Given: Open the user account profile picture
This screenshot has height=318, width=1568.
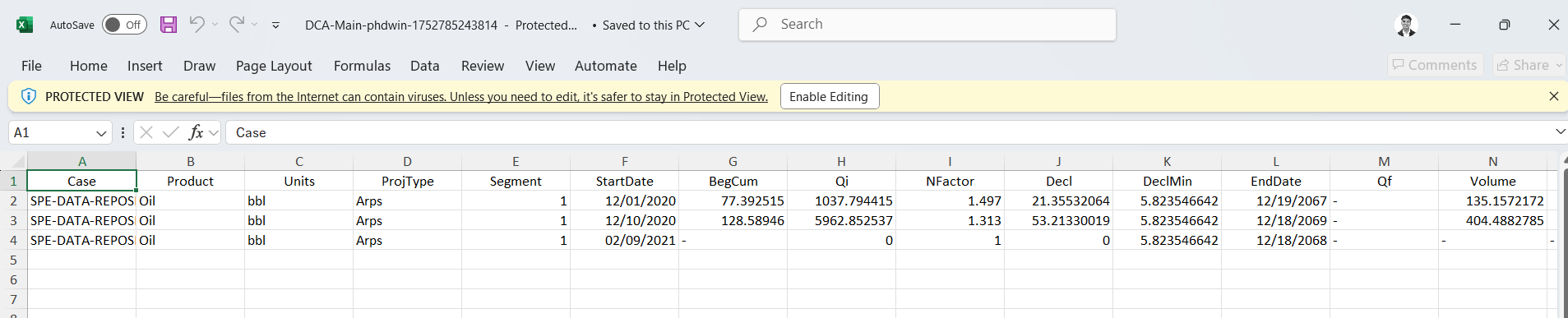Looking at the screenshot, I should (x=1407, y=25).
